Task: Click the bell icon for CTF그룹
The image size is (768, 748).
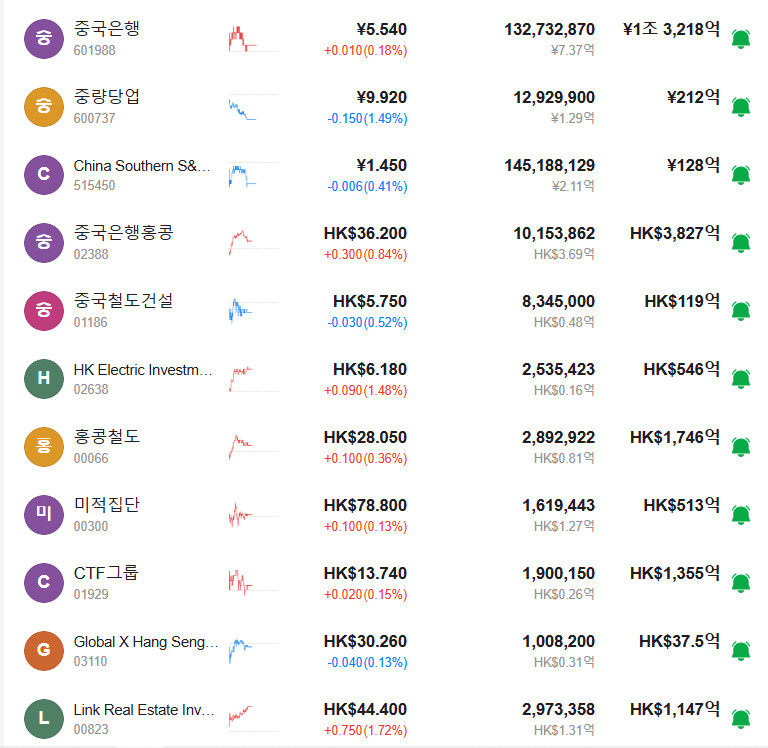Action: tap(740, 583)
